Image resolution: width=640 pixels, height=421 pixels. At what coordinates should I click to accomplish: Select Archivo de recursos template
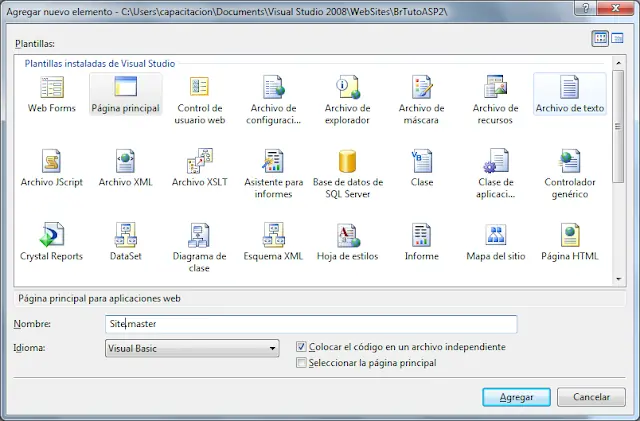pos(495,99)
